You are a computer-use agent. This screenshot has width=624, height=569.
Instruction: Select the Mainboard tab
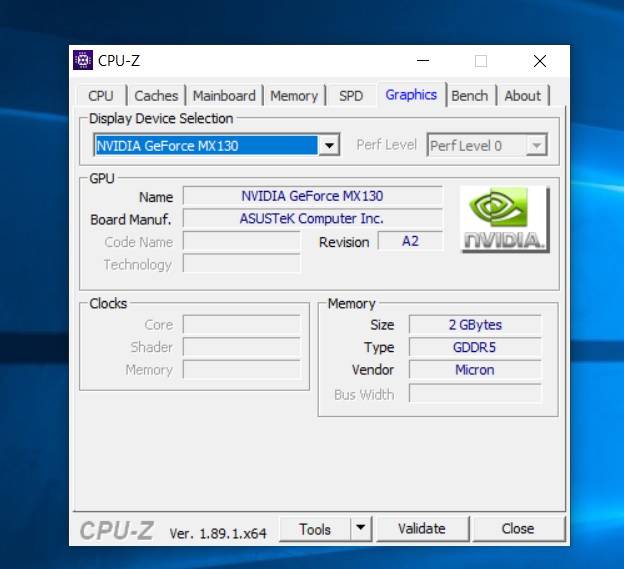[224, 96]
